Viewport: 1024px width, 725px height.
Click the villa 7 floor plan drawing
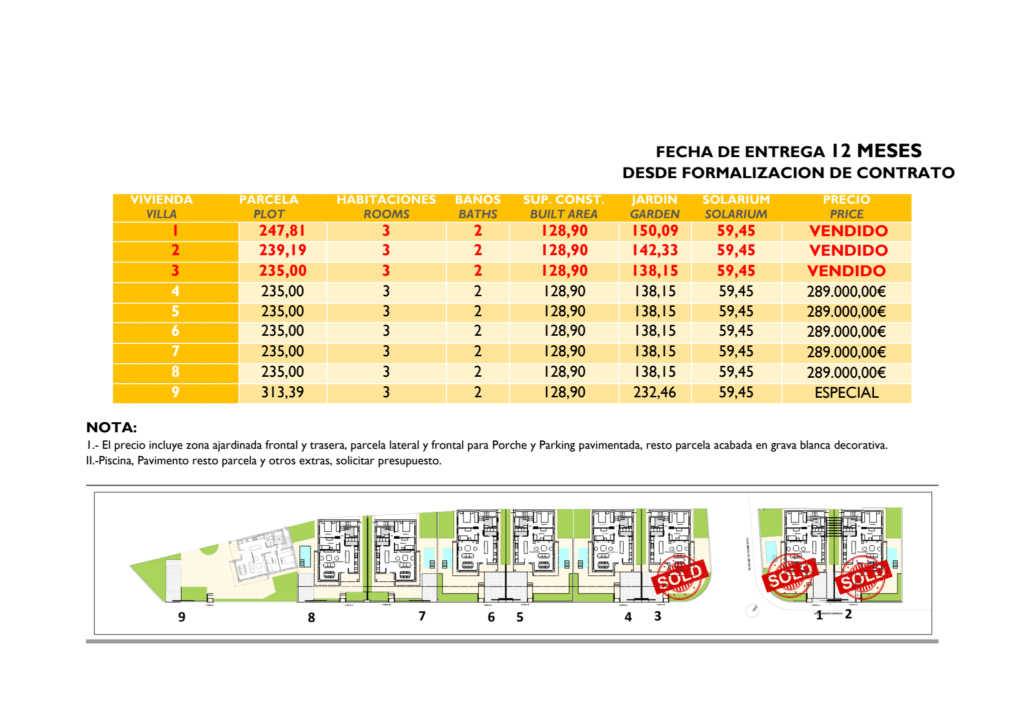click(x=394, y=553)
